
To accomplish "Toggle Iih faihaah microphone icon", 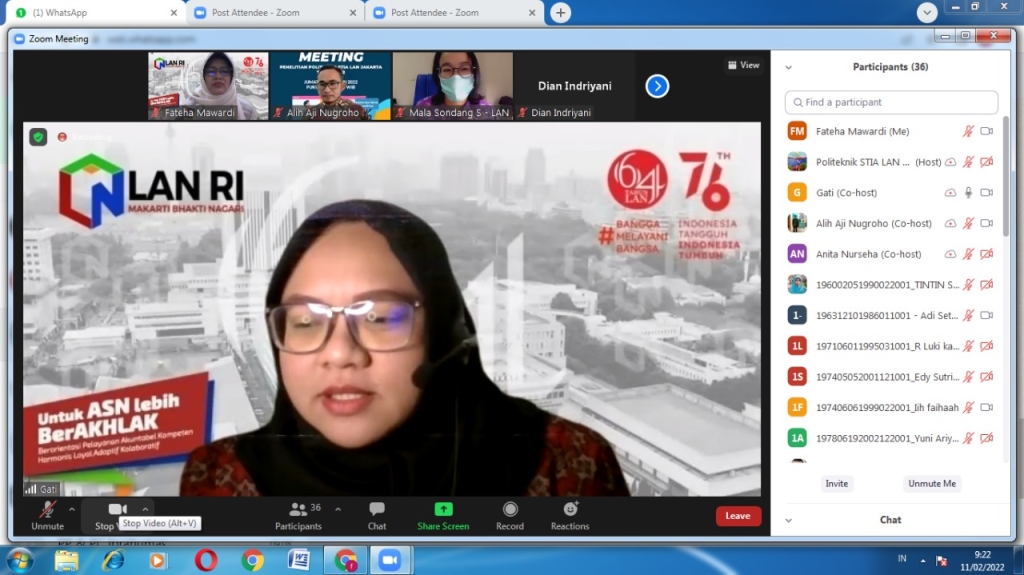I will pos(968,408).
